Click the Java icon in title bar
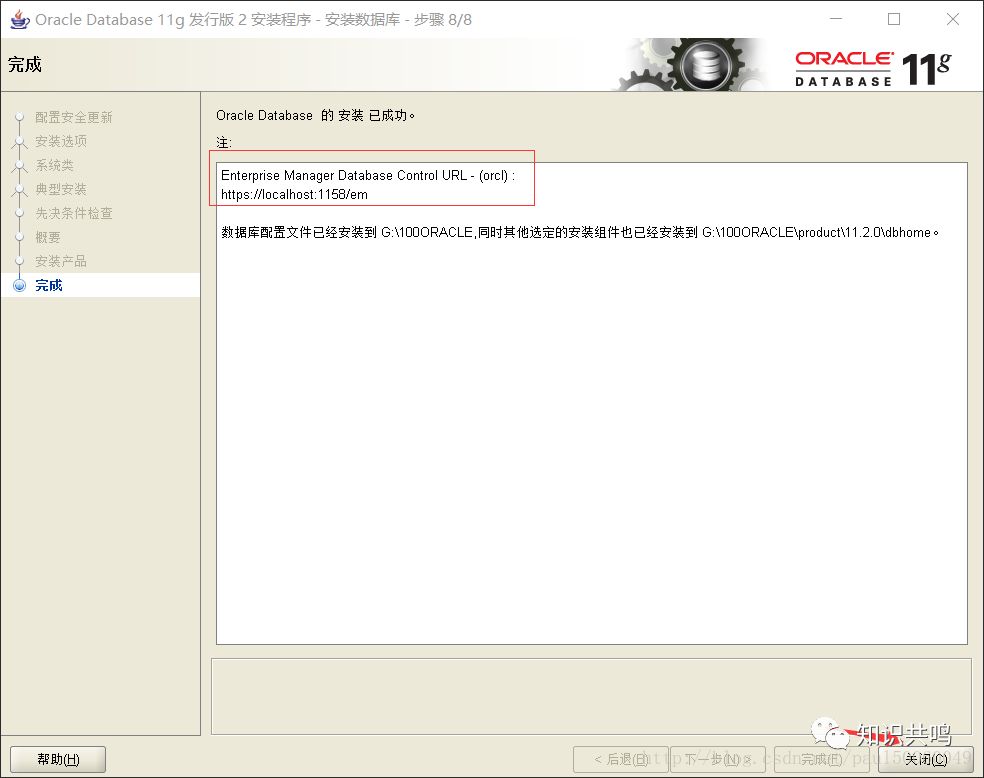This screenshot has height=778, width=984. pos(19,19)
